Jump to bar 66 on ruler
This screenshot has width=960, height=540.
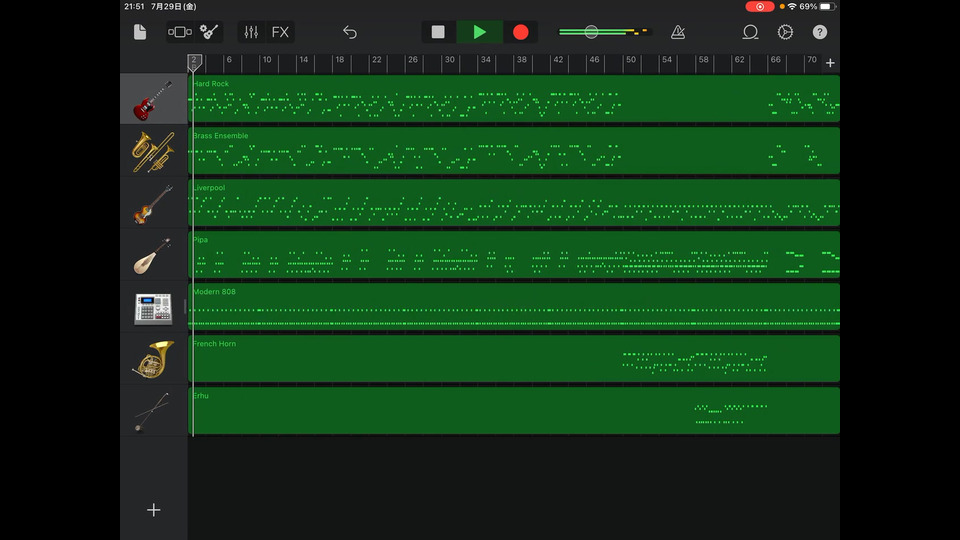pos(776,60)
